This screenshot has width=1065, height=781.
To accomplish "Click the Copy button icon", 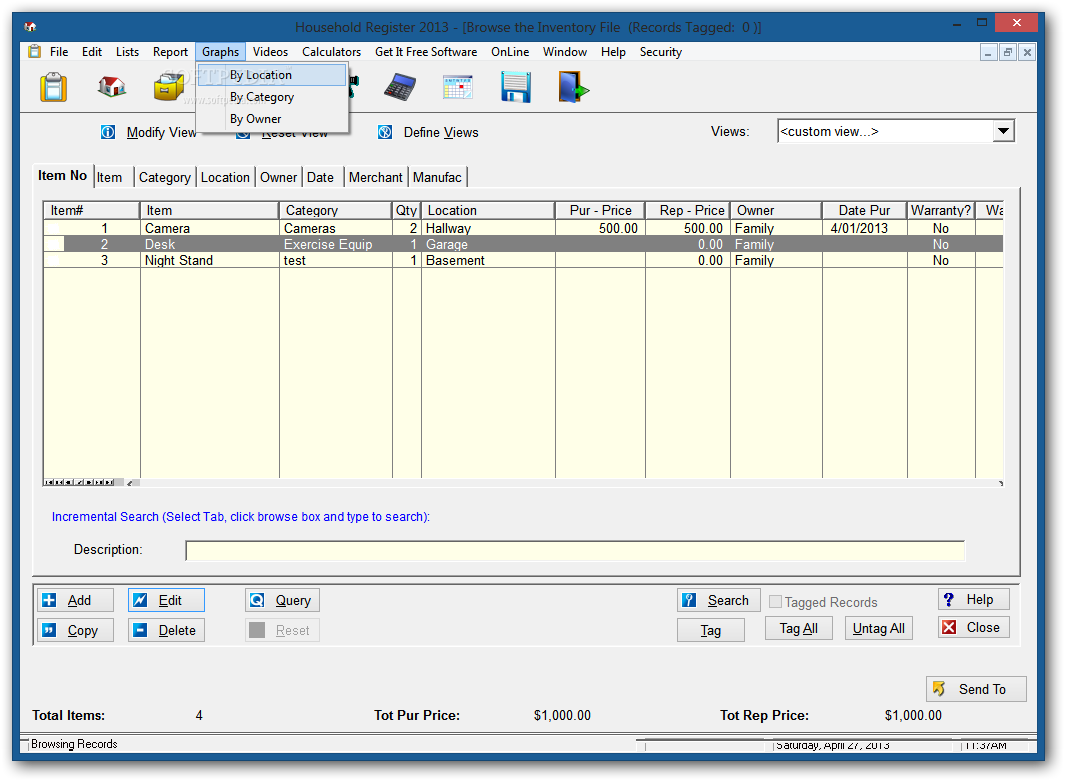I will coord(50,630).
